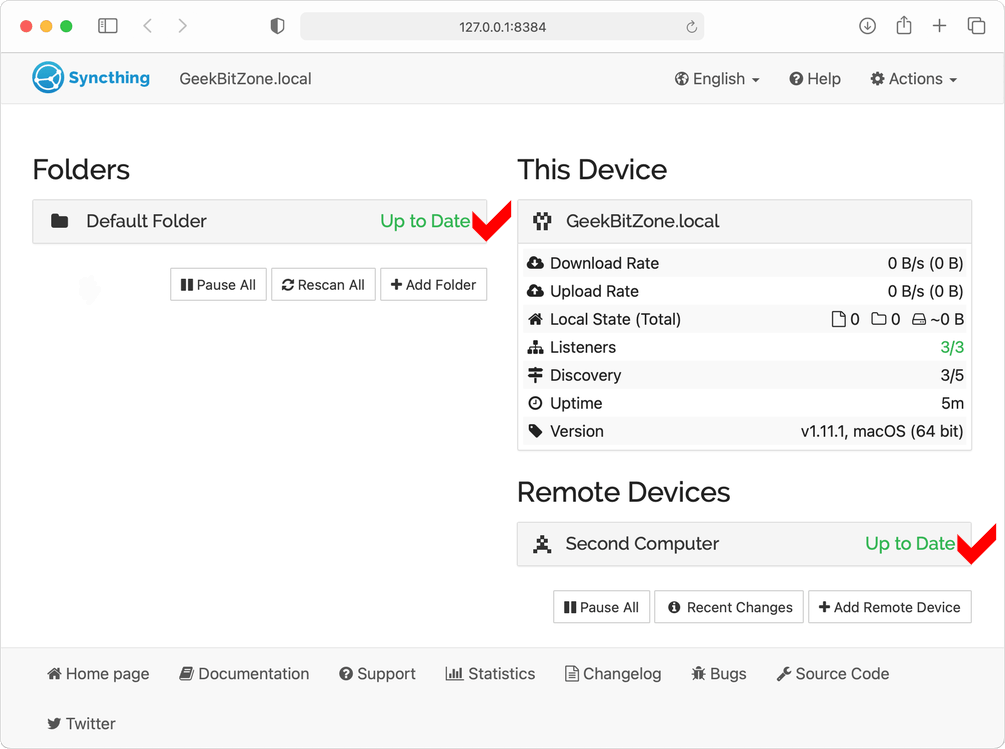Click the Uptime 5m value
This screenshot has width=1005, height=749.
pos(952,404)
